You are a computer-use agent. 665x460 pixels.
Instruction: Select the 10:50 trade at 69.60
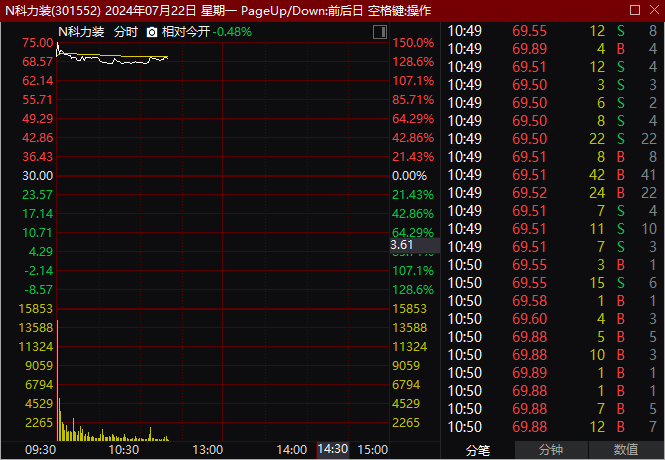pyautogui.click(x=552, y=319)
